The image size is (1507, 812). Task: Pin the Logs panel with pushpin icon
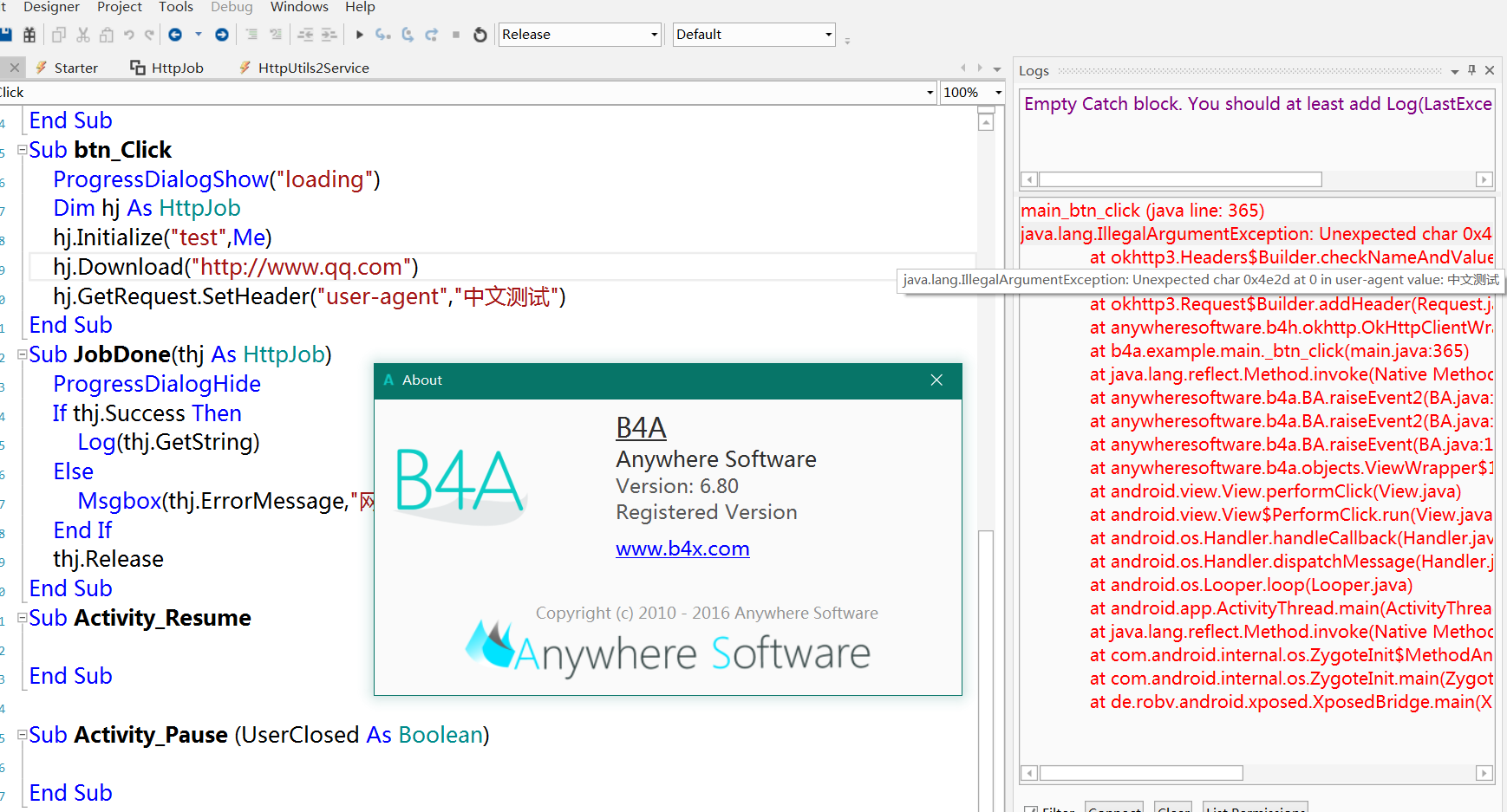(1471, 70)
